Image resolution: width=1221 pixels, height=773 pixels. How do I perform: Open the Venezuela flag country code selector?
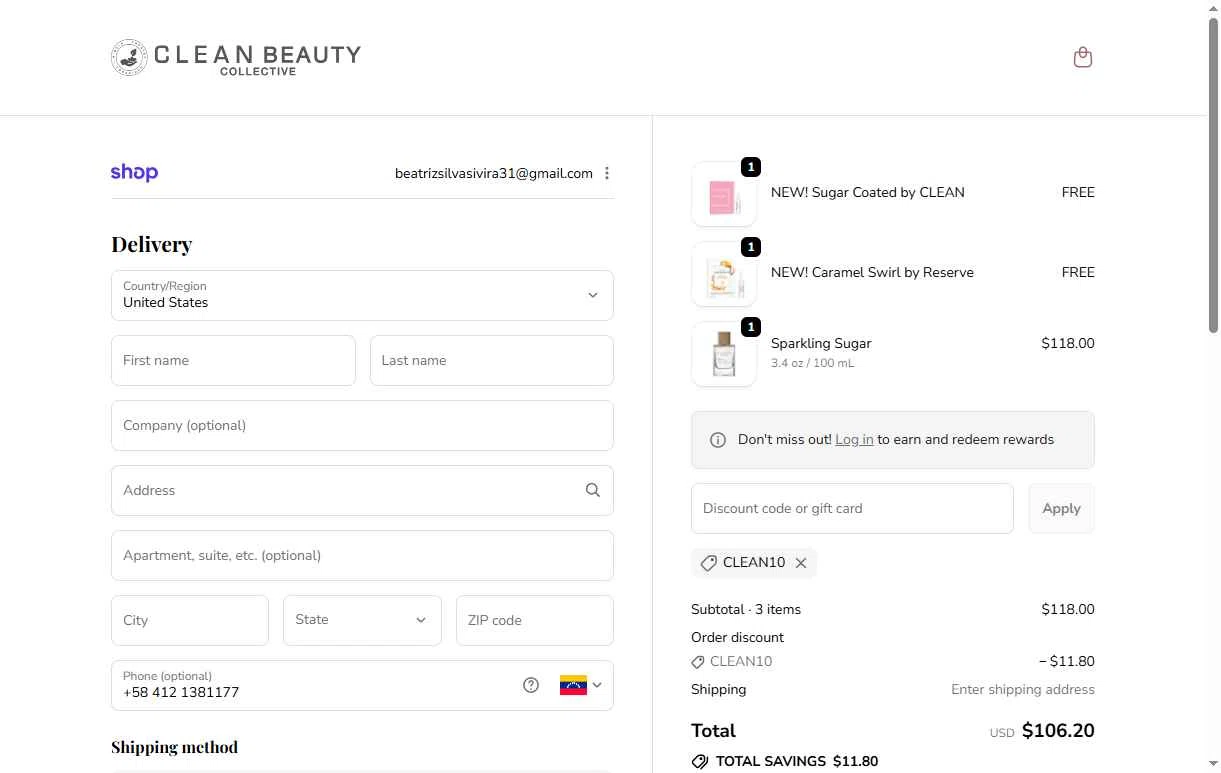[x=581, y=685]
